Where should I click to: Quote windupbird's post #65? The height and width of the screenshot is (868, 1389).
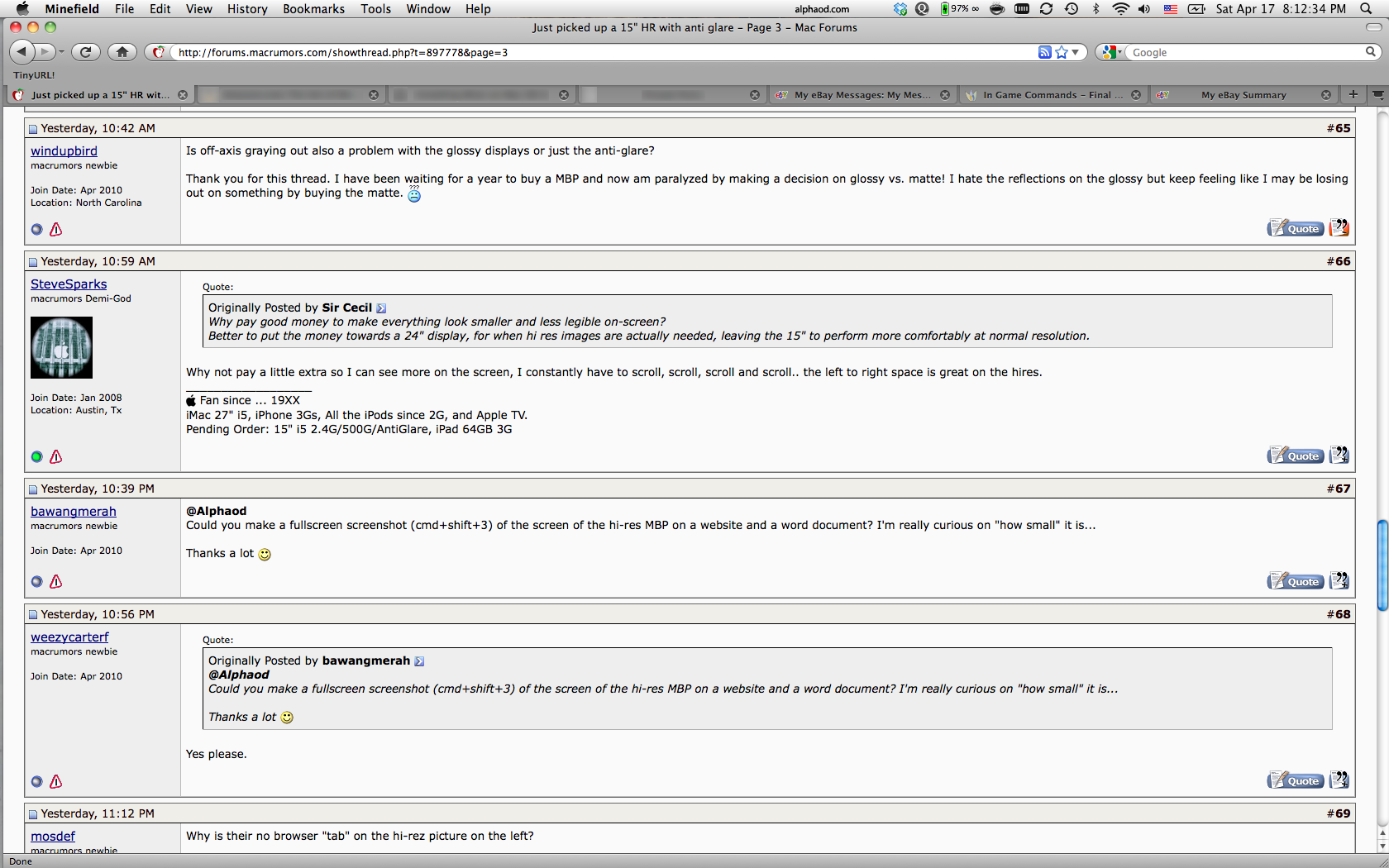click(1296, 228)
